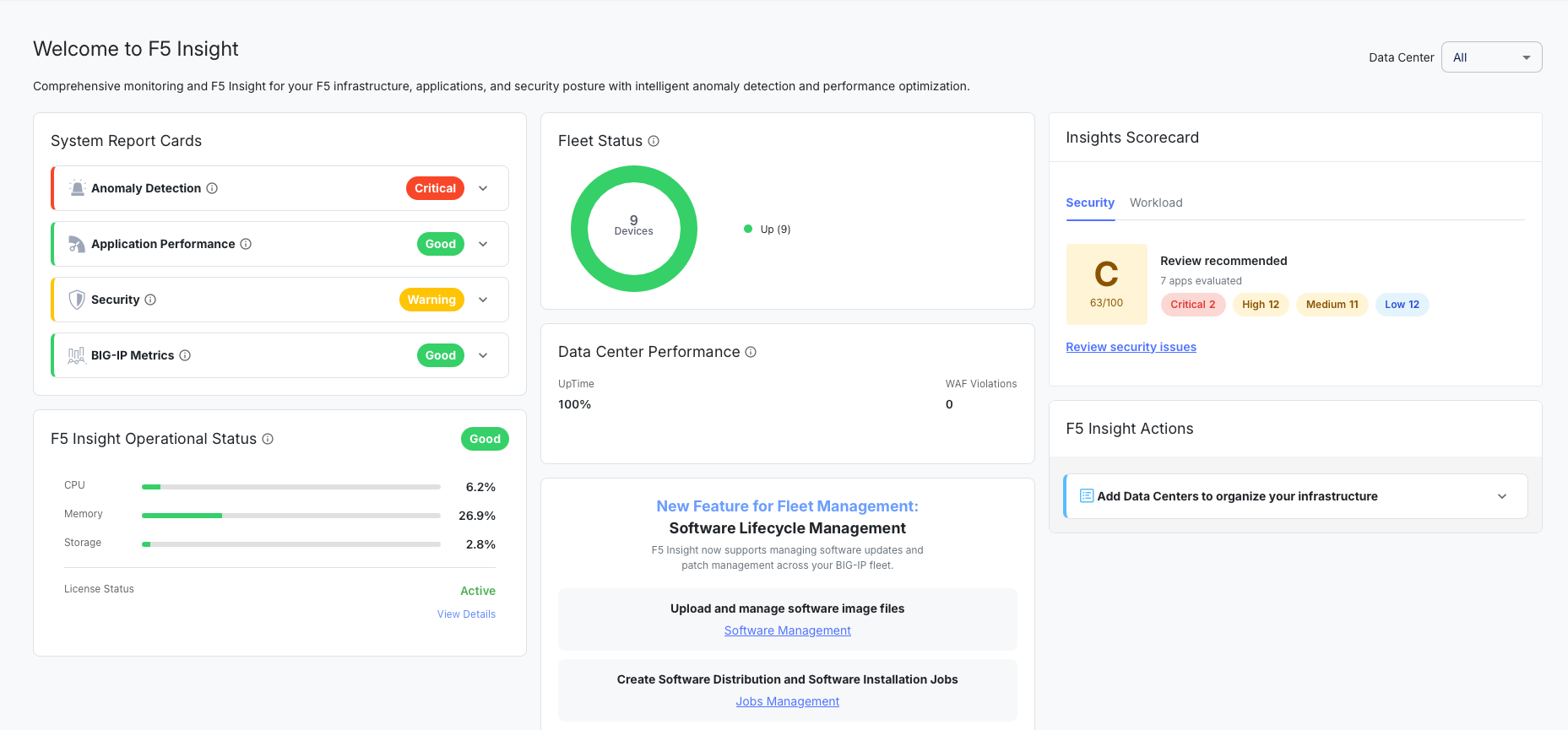The image size is (1568, 730).
Task: Show info icon beside Security report card
Action: coord(150,300)
